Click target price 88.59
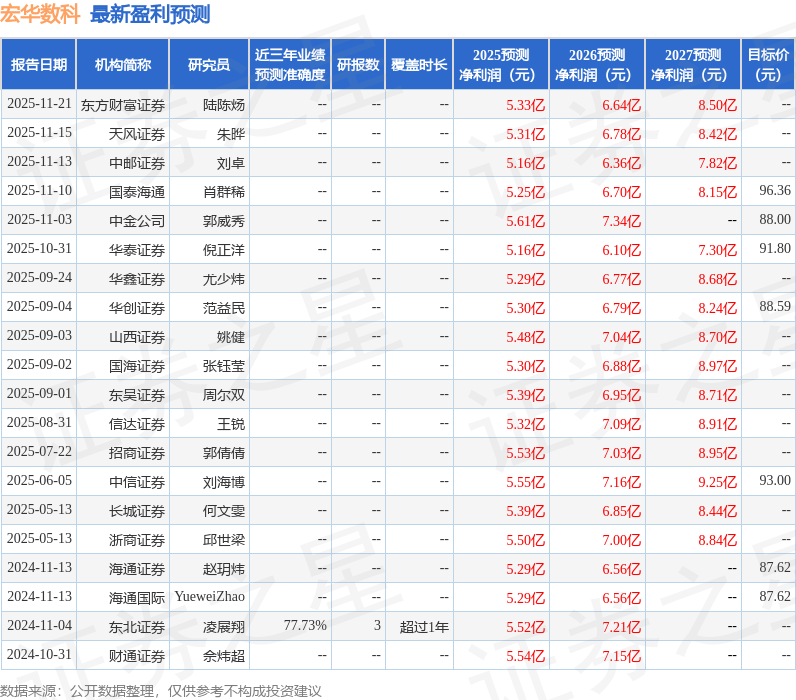 [x=775, y=306]
